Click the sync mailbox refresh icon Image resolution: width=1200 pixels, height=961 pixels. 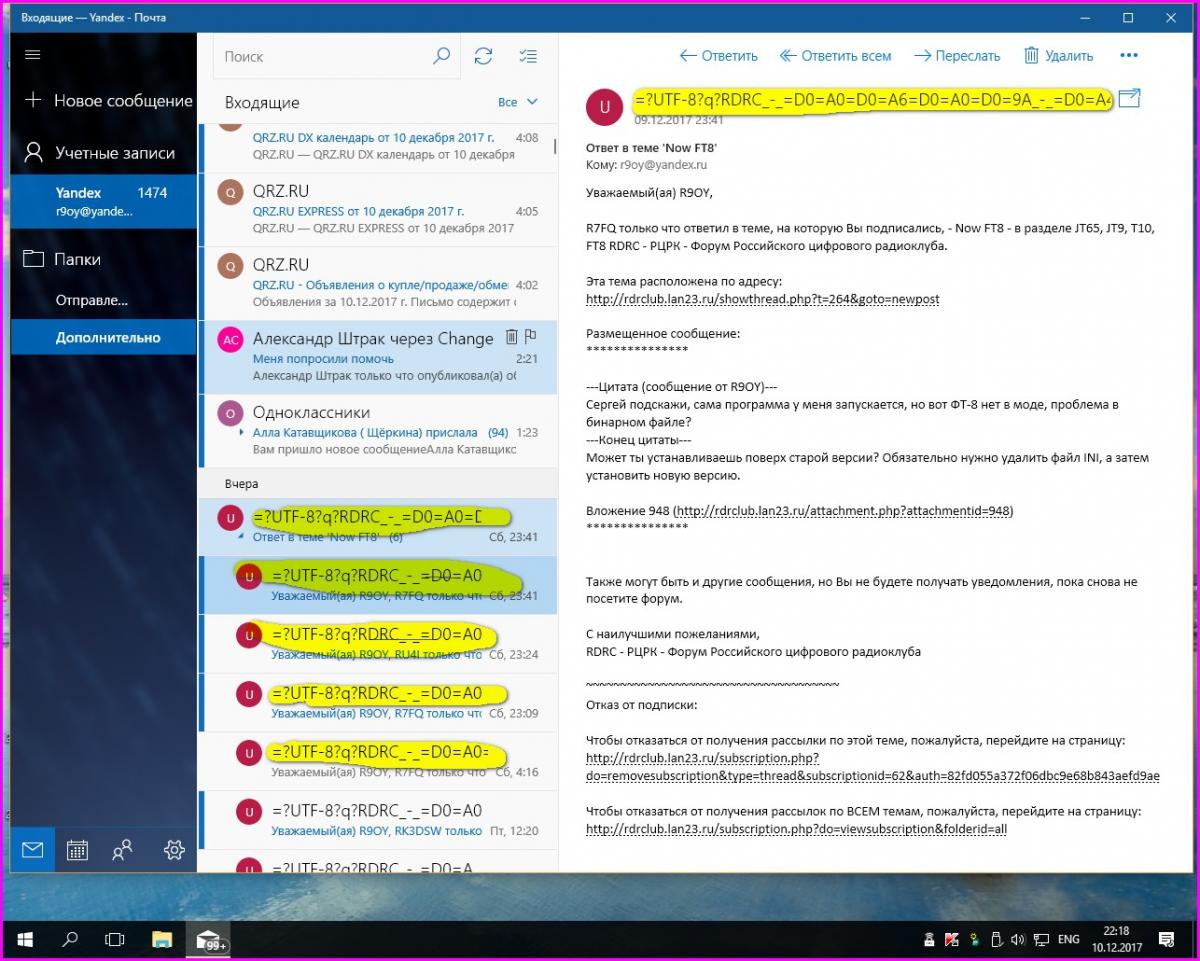click(x=484, y=57)
